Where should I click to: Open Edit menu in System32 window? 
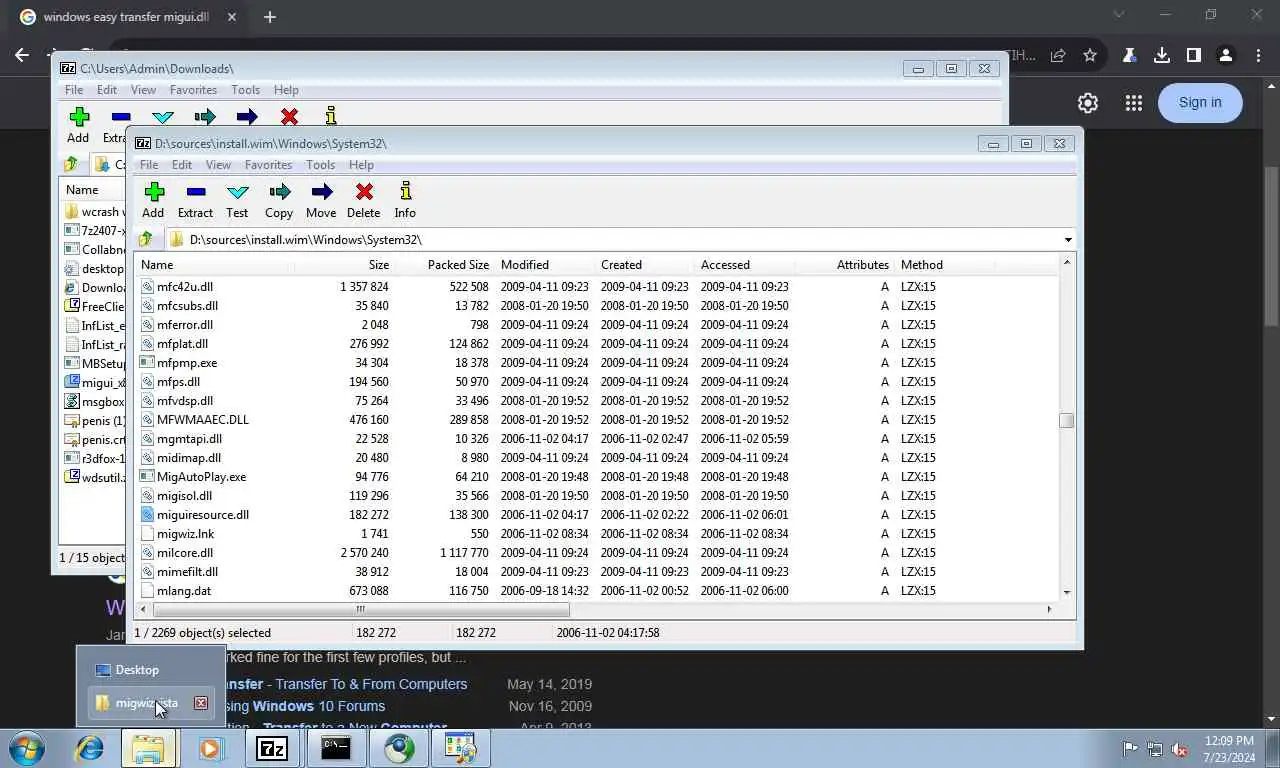(181, 165)
